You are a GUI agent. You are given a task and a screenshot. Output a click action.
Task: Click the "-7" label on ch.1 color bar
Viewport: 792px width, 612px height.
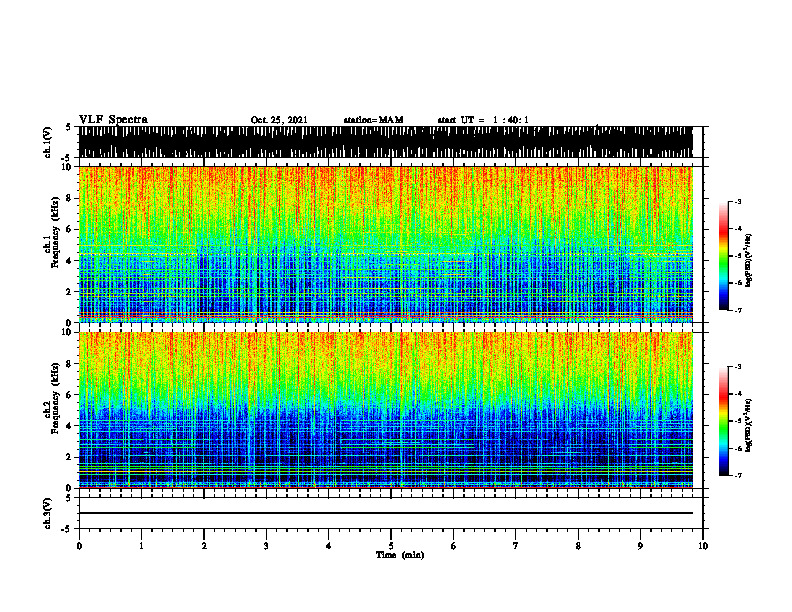pos(737,310)
